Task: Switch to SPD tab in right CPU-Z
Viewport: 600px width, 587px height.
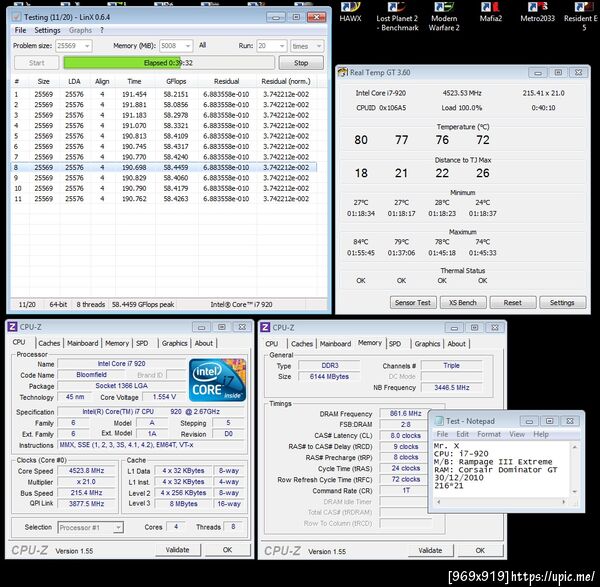Action: [395, 344]
